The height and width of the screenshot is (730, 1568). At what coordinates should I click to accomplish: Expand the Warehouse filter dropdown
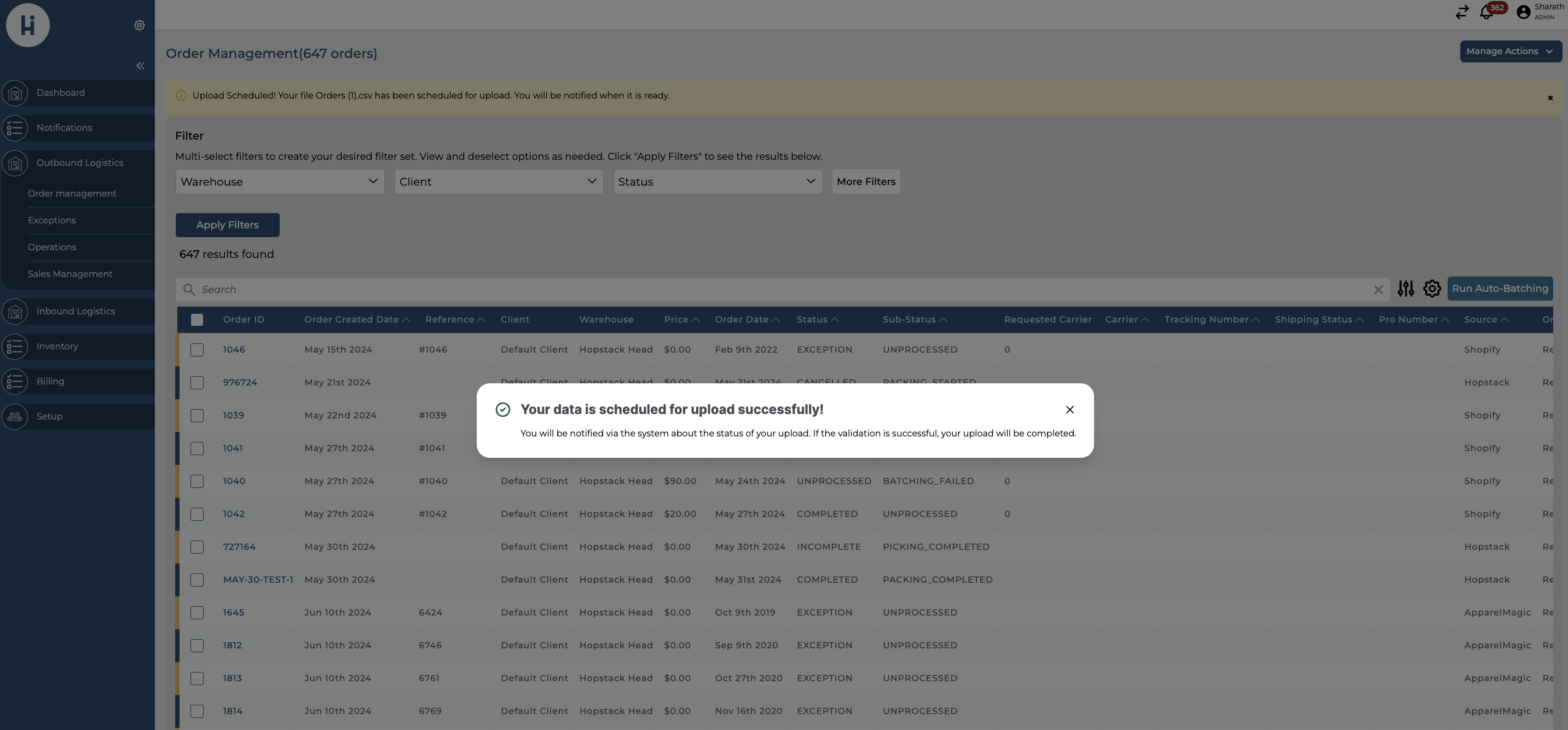(279, 182)
